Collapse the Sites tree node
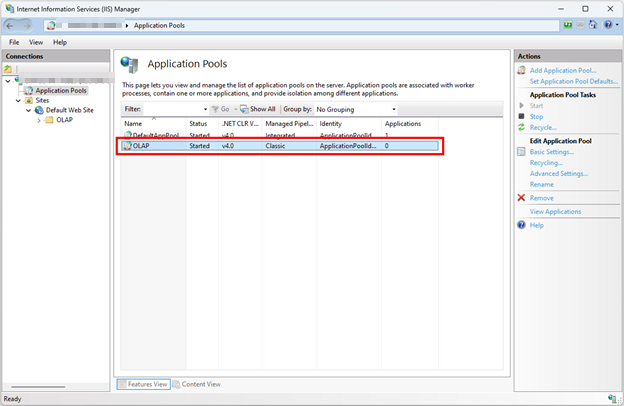 18,101
